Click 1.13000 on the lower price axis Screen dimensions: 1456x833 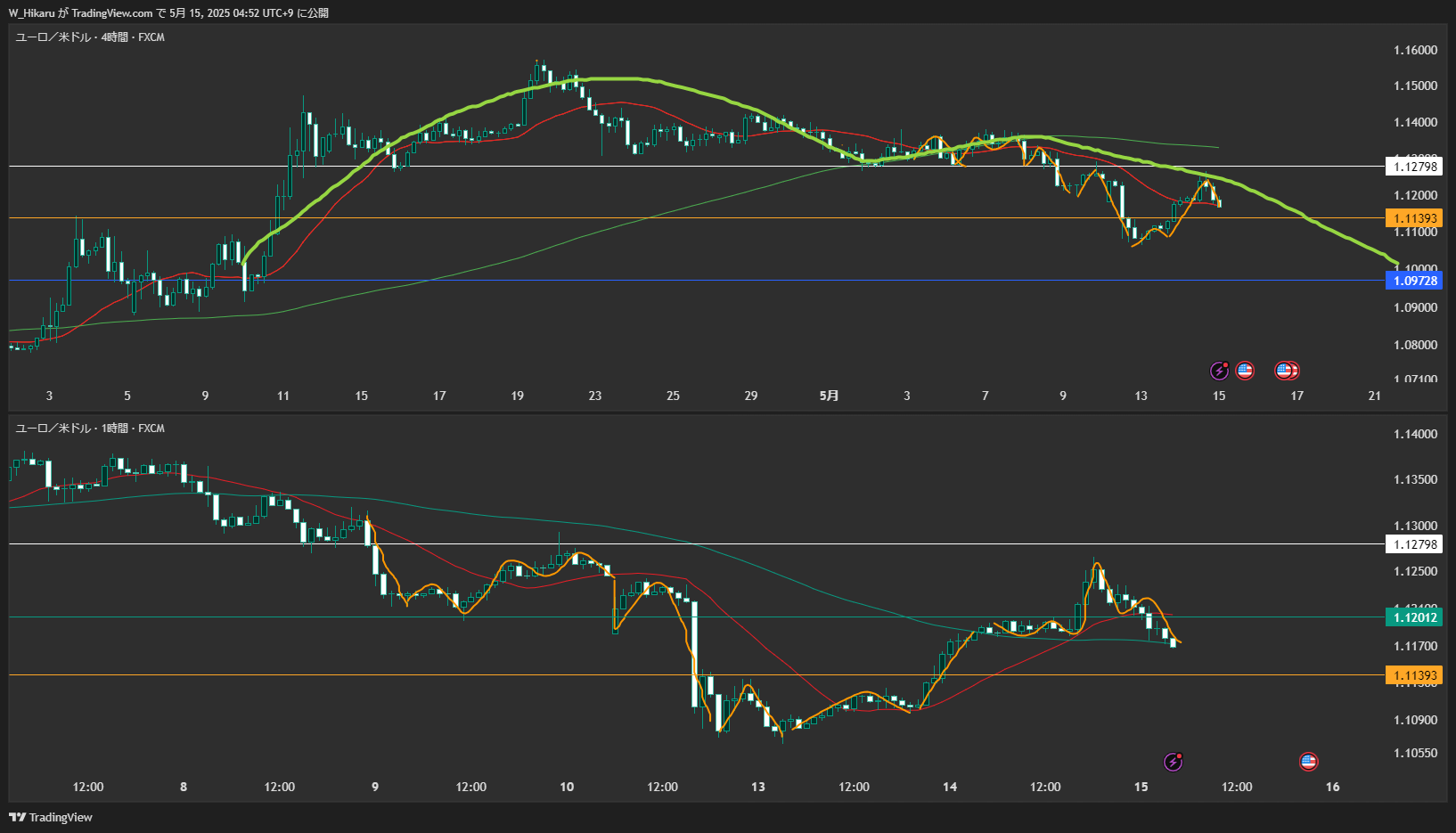pyautogui.click(x=1415, y=526)
